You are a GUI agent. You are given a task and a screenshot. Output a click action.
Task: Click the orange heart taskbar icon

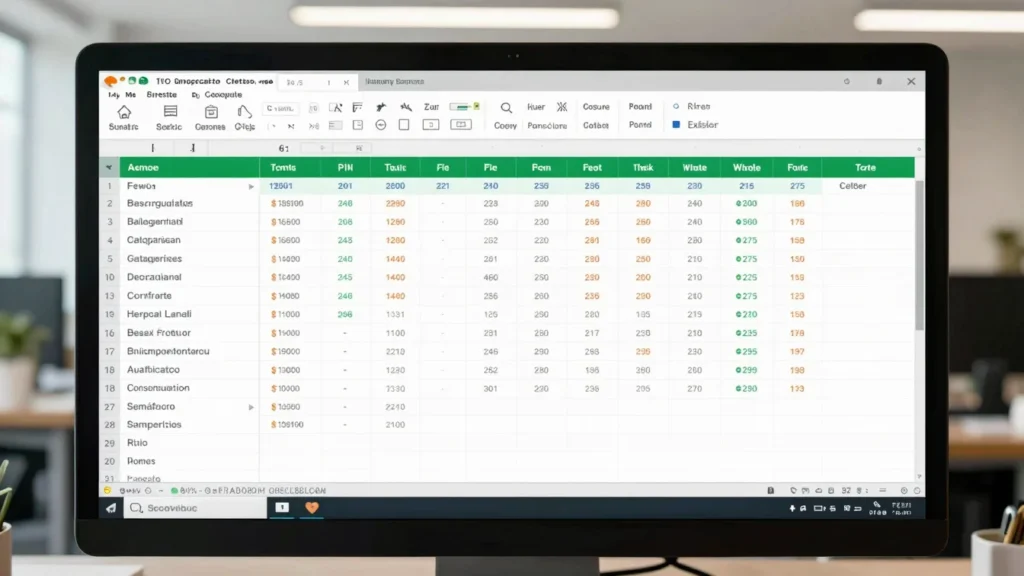(x=312, y=507)
